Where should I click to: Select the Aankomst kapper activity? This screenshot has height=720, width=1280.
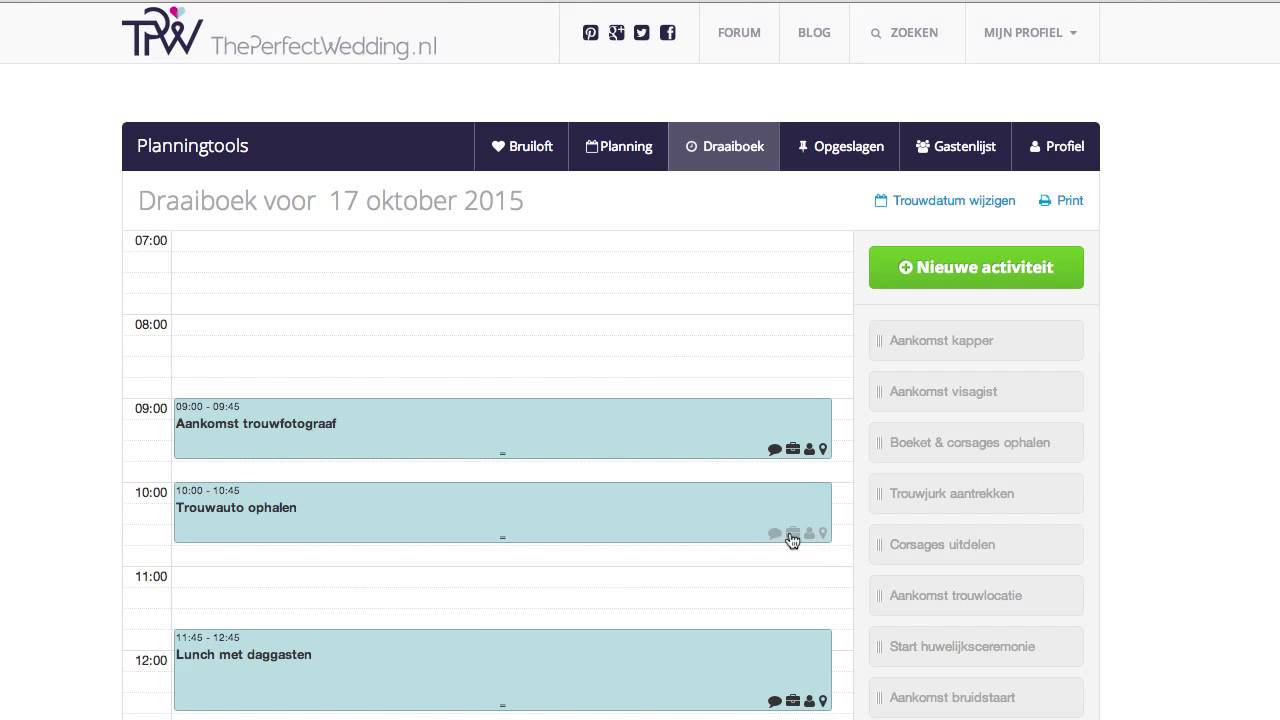976,341
